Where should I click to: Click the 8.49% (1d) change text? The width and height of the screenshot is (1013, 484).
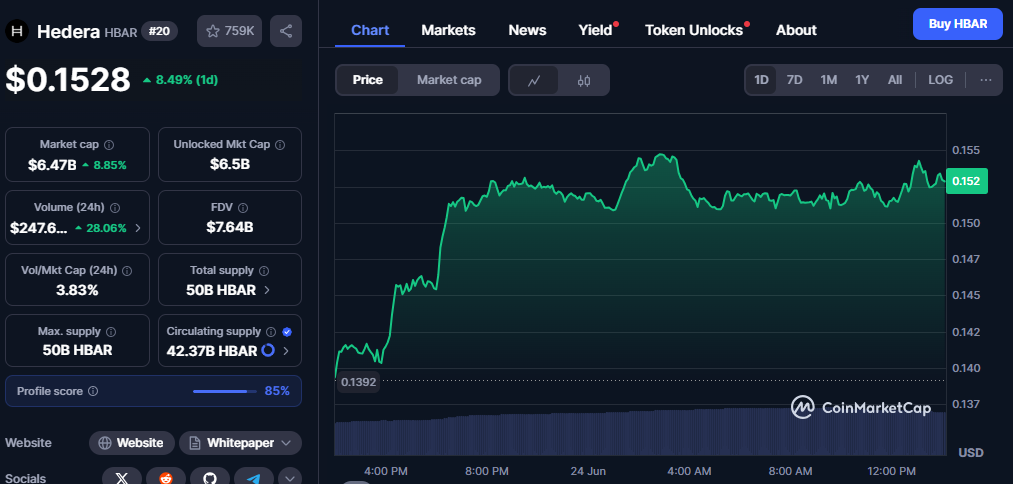click(x=186, y=80)
